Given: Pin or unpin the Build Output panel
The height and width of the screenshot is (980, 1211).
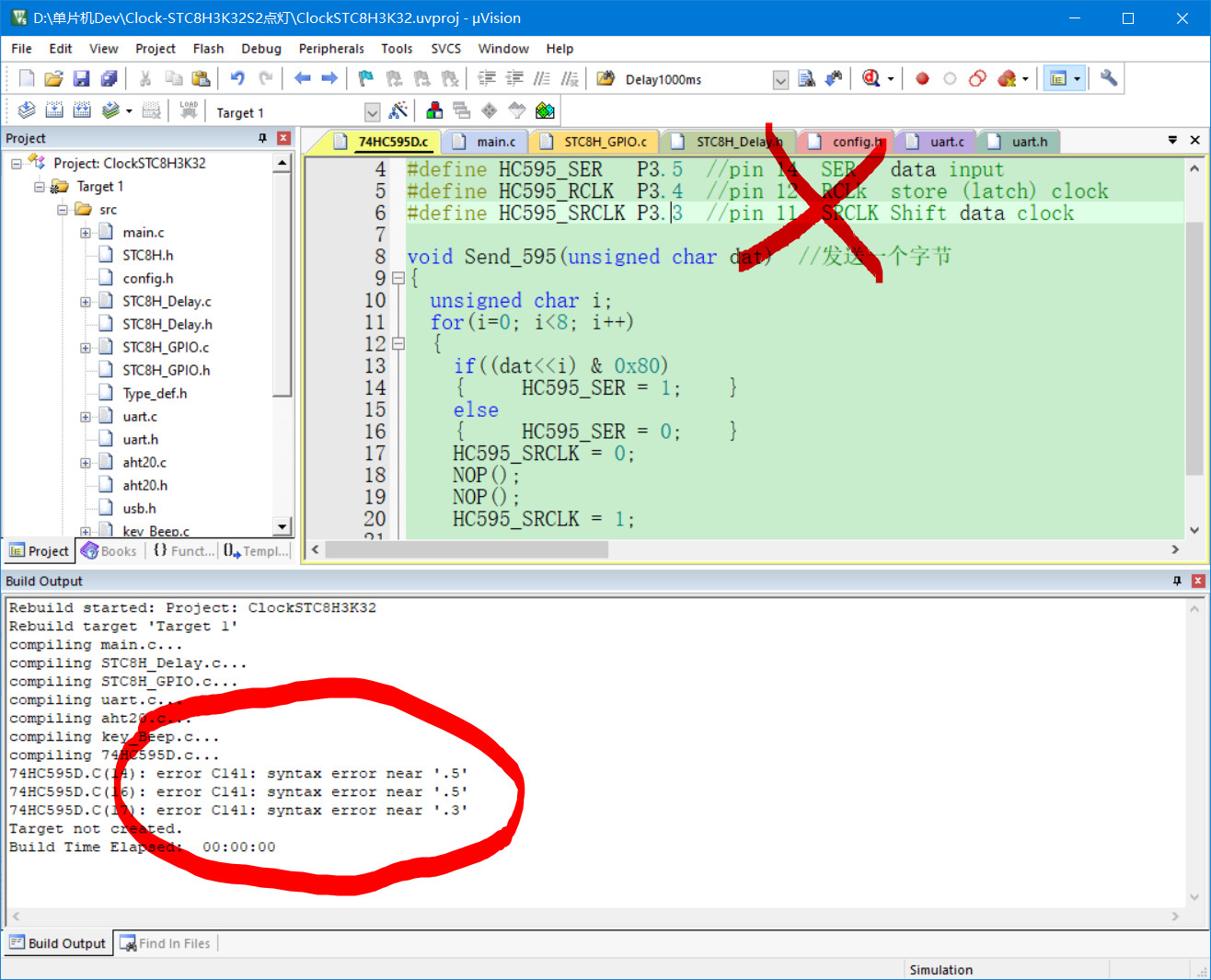Looking at the screenshot, I should coord(1177,581).
